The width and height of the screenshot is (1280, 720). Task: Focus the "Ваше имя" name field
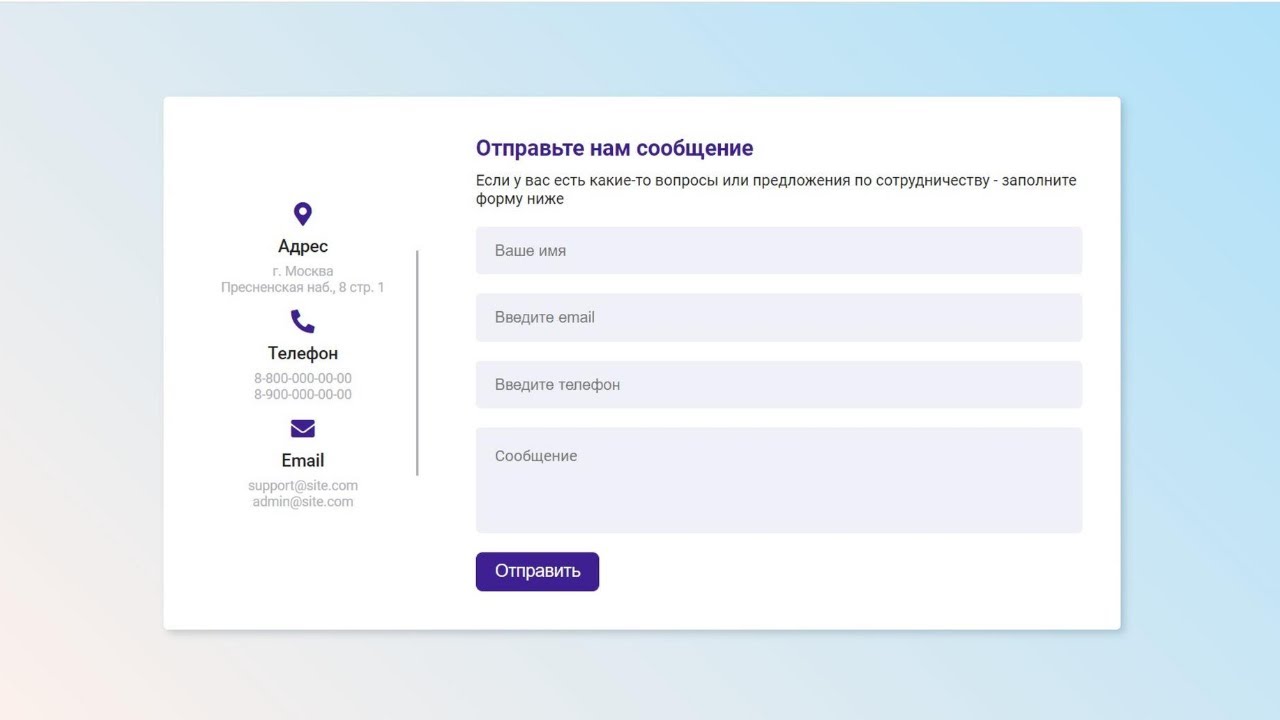779,250
